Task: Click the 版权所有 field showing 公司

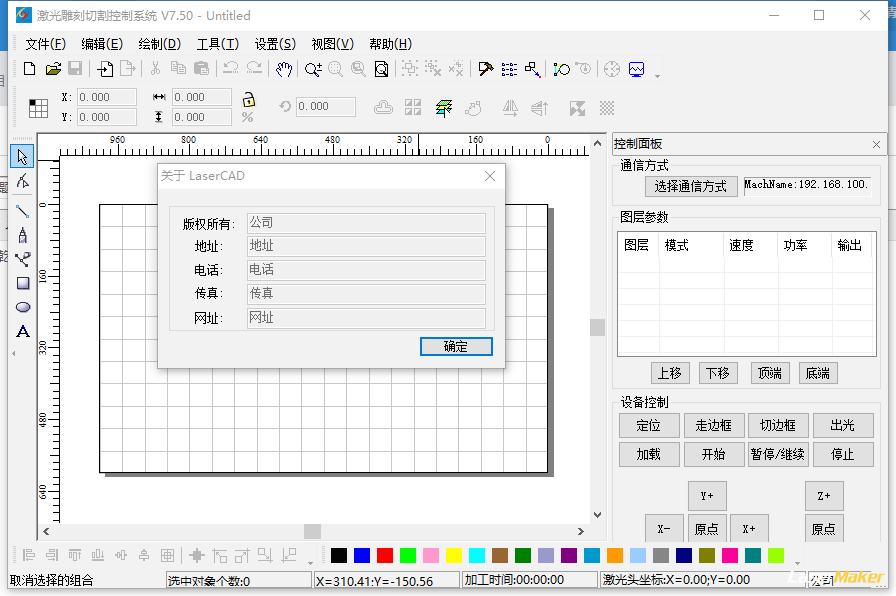Action: click(366, 223)
